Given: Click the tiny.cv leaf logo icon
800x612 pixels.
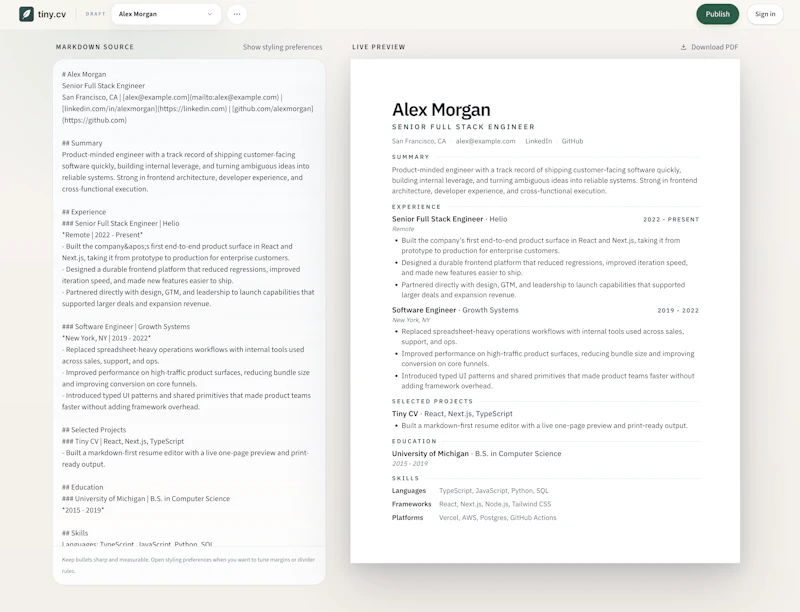Looking at the screenshot, I should pos(27,14).
